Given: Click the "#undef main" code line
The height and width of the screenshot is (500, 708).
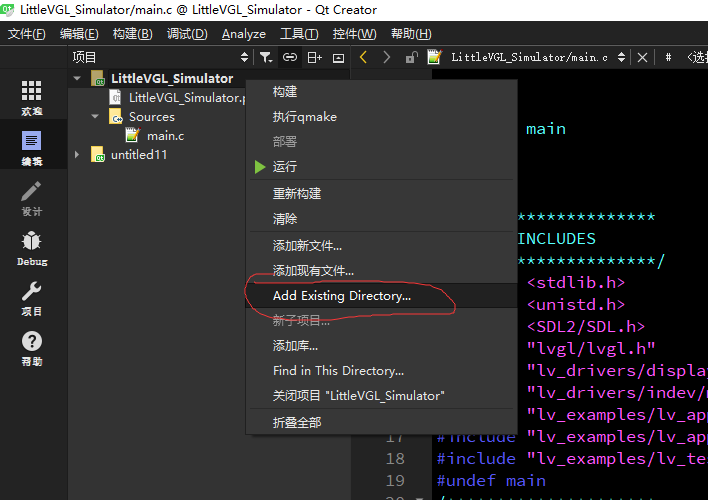Looking at the screenshot, I should point(491,481).
